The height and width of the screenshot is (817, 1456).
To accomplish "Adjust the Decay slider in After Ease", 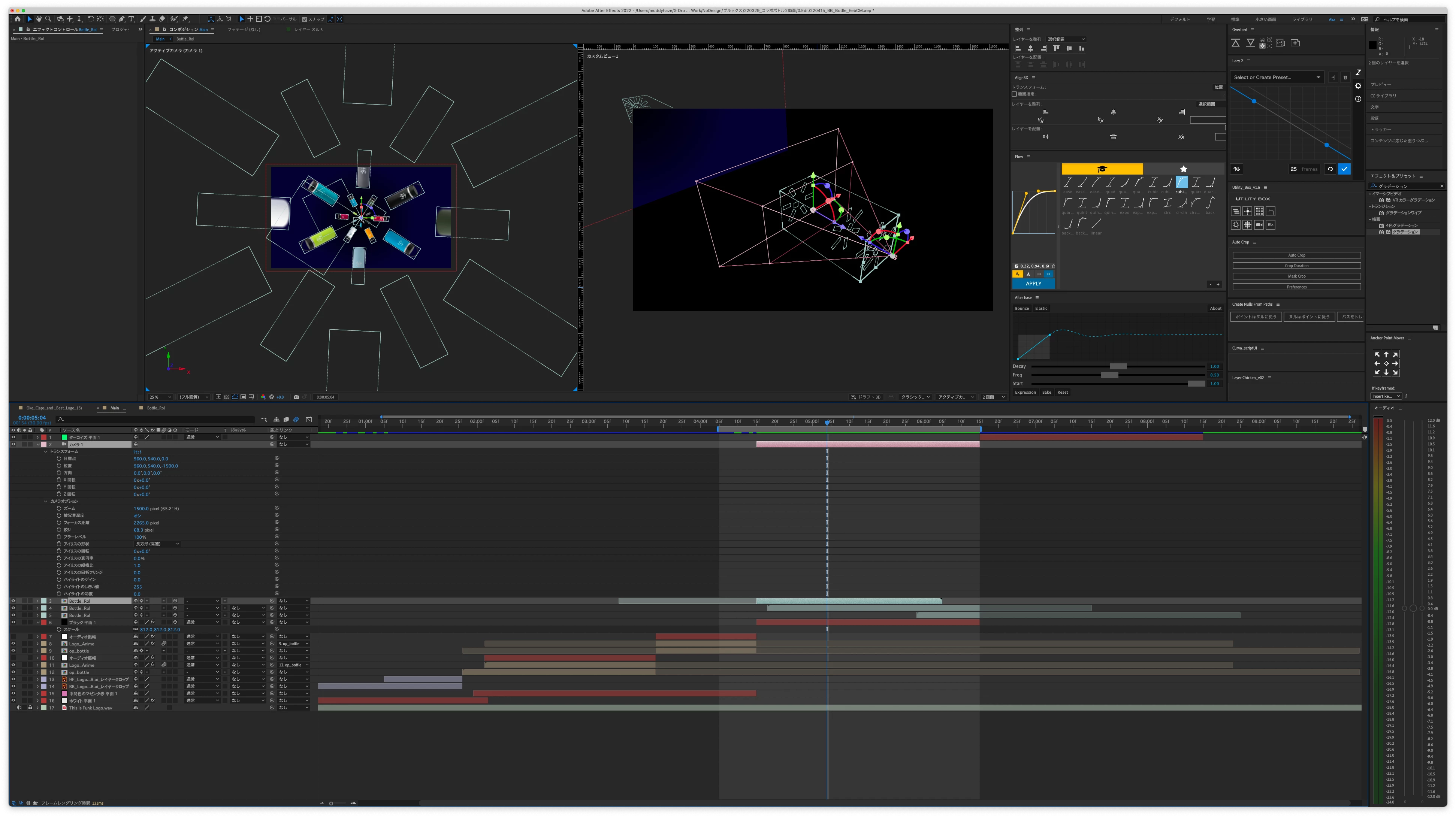I will (x=1117, y=367).
